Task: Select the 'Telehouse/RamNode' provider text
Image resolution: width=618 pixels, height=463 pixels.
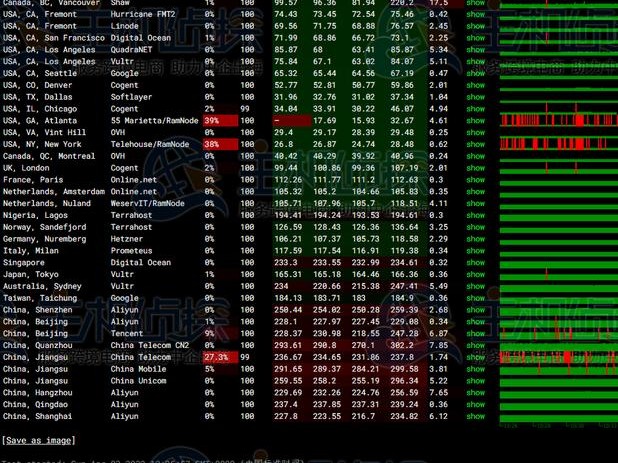Action: pos(150,144)
